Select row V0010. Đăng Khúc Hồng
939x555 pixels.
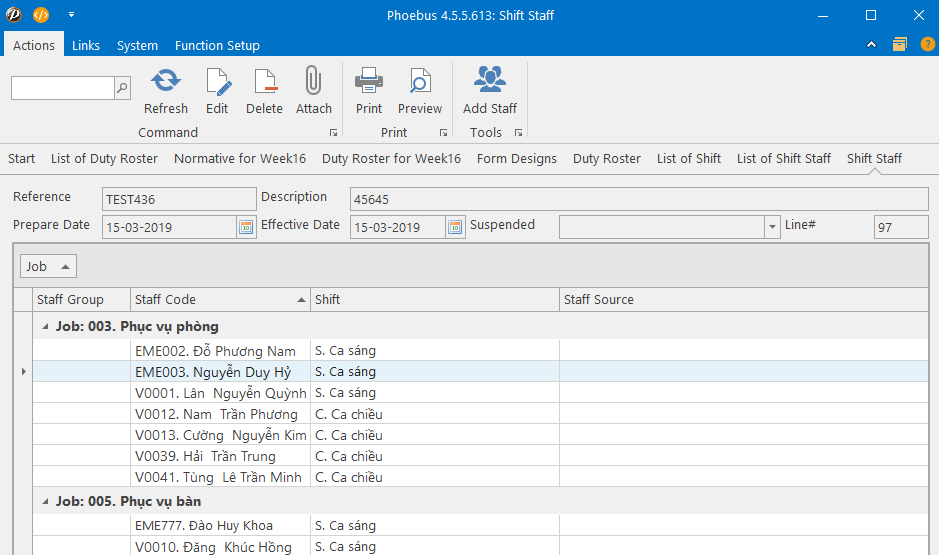point(480,546)
